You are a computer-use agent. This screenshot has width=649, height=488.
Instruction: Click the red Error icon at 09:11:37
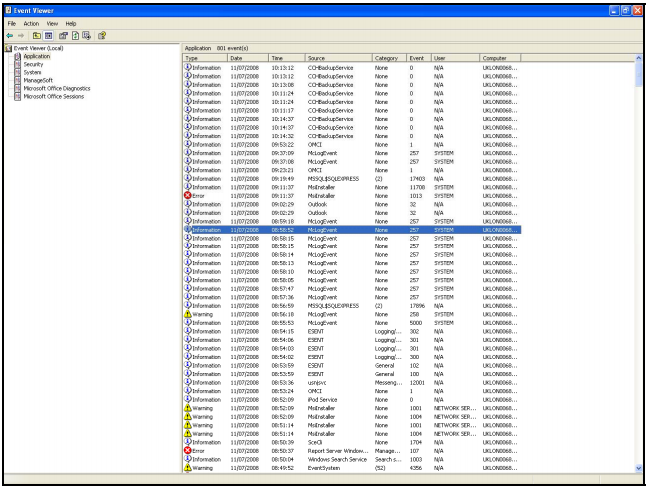[187, 195]
